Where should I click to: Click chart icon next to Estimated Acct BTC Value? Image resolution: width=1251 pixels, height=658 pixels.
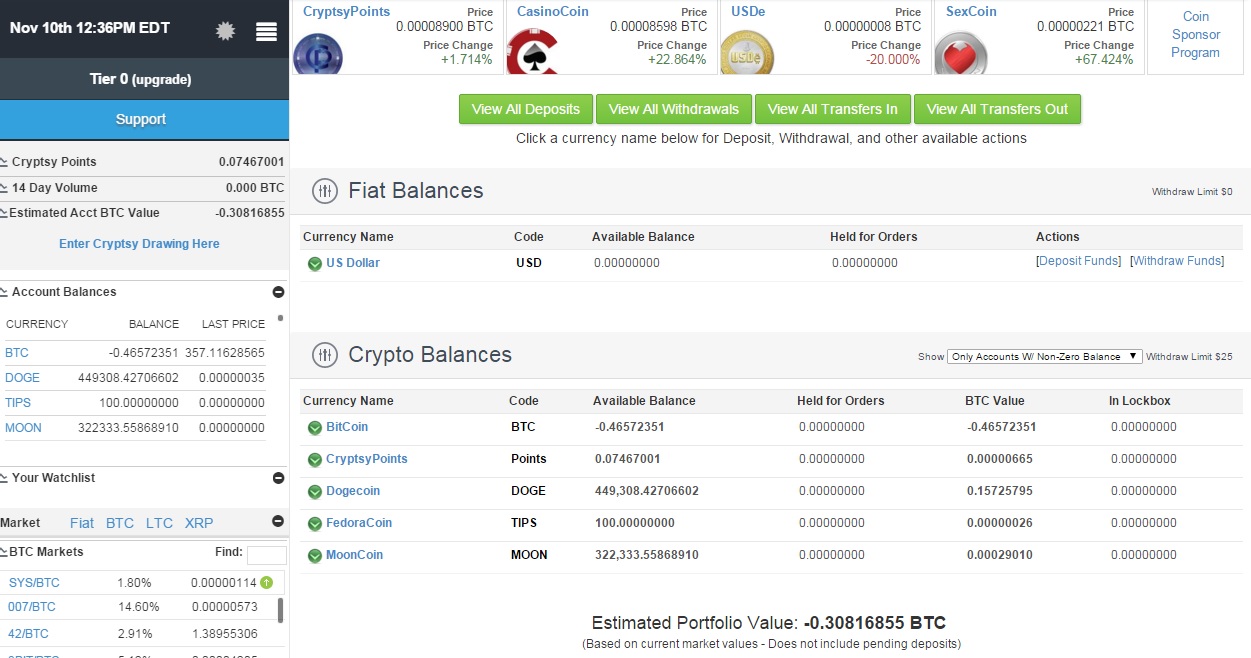click(3, 213)
